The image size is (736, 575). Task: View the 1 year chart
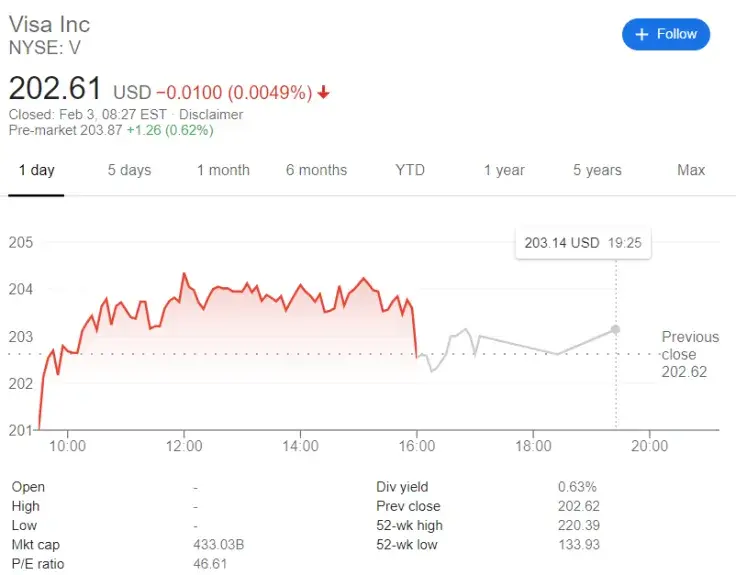504,170
